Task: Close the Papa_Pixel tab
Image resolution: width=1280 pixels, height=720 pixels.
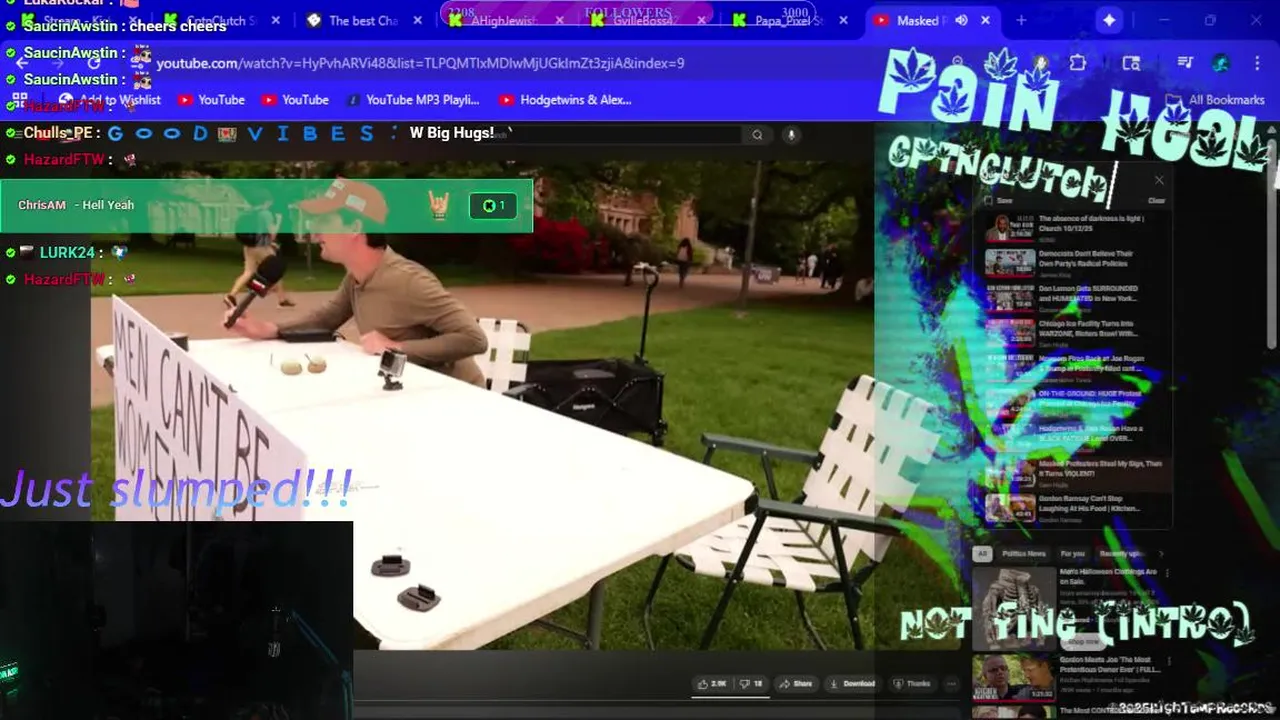Action: [842, 20]
